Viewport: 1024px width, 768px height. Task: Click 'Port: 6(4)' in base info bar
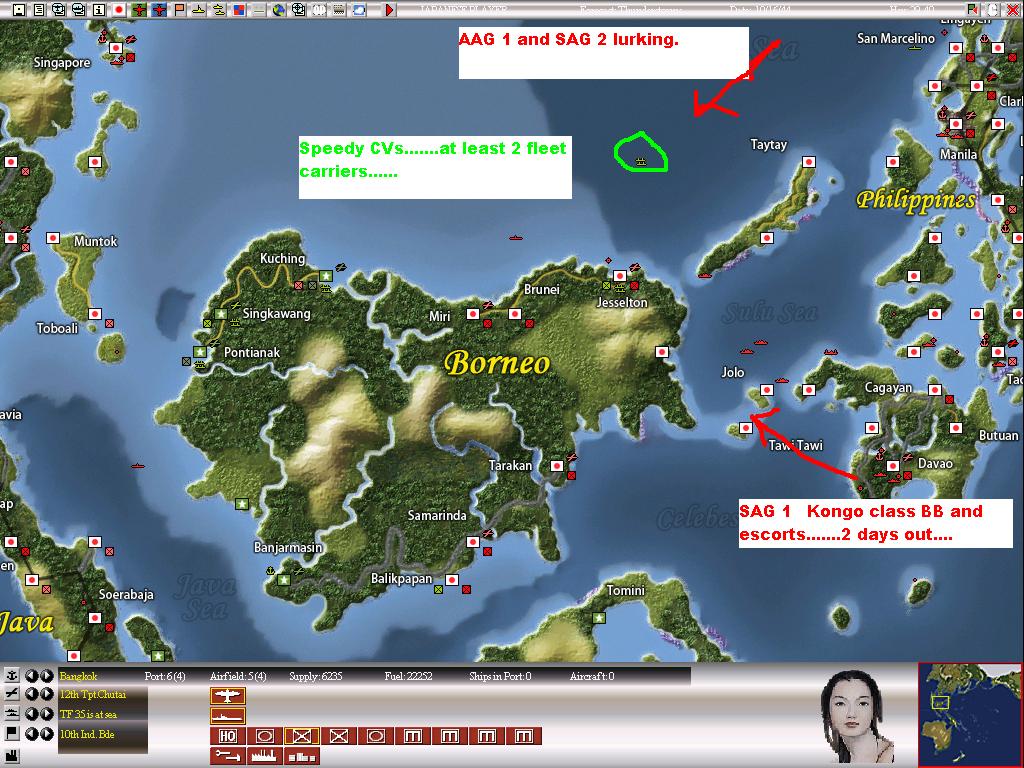[x=165, y=676]
